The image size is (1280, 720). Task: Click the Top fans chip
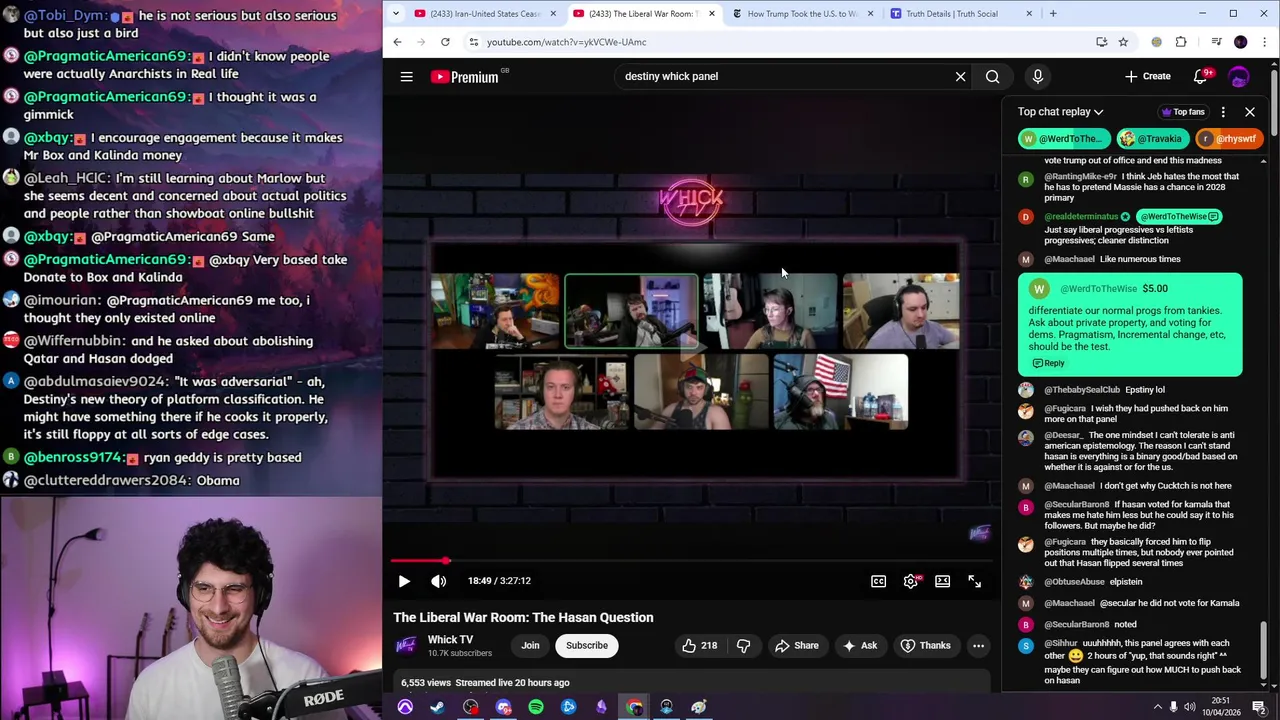[1183, 112]
